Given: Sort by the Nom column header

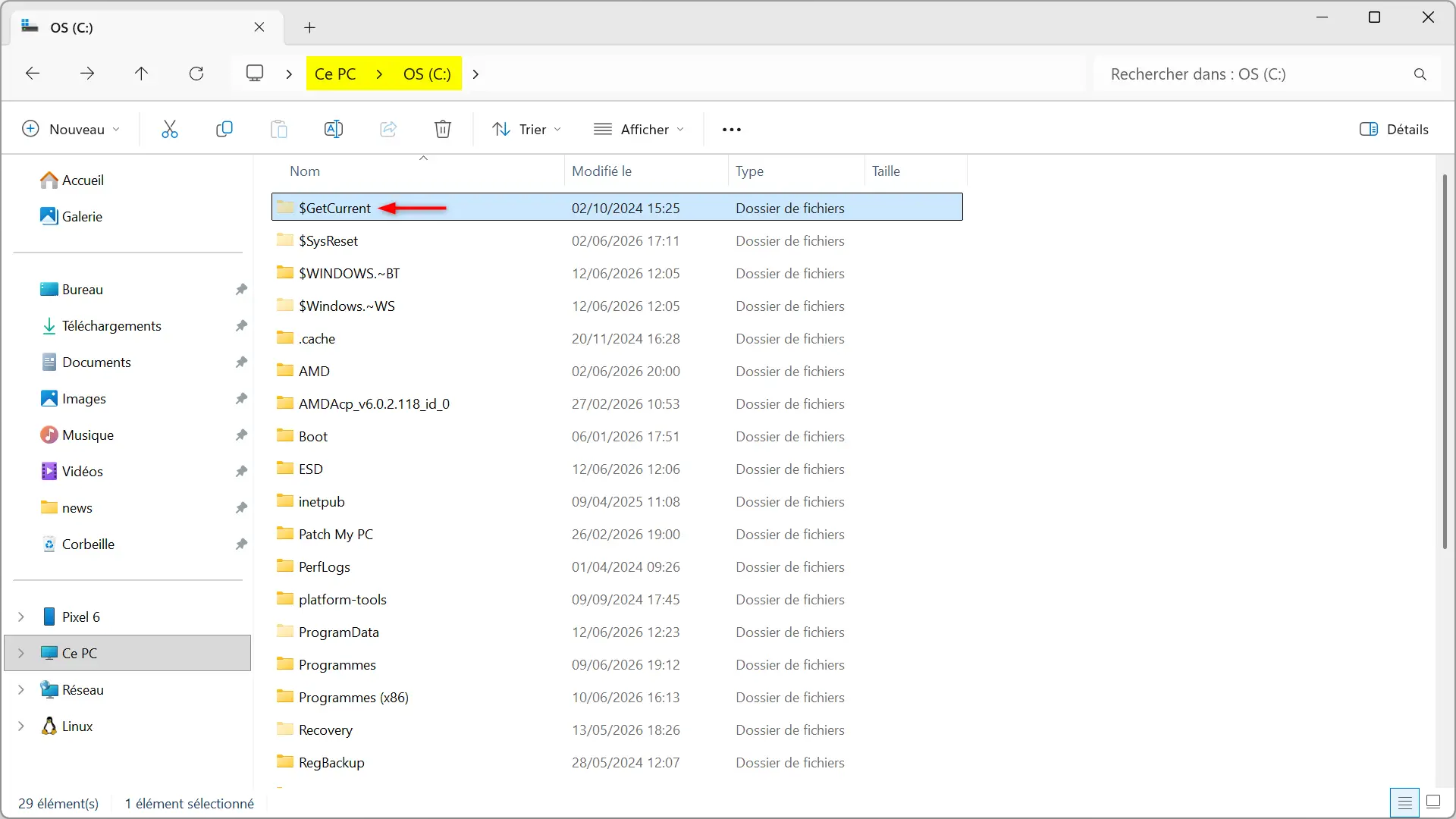Looking at the screenshot, I should (x=418, y=171).
